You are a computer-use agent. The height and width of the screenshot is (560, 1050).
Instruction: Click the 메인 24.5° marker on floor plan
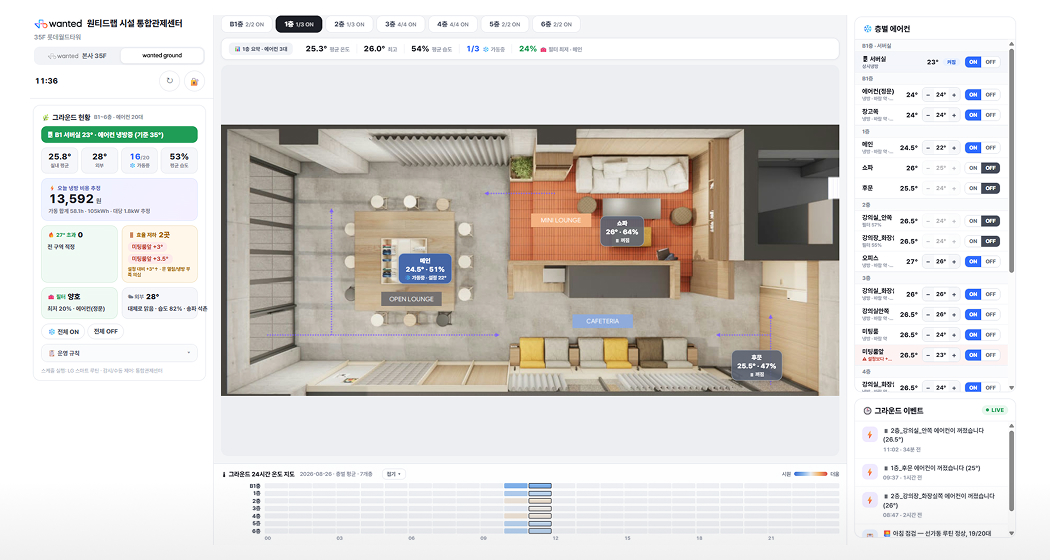click(425, 269)
